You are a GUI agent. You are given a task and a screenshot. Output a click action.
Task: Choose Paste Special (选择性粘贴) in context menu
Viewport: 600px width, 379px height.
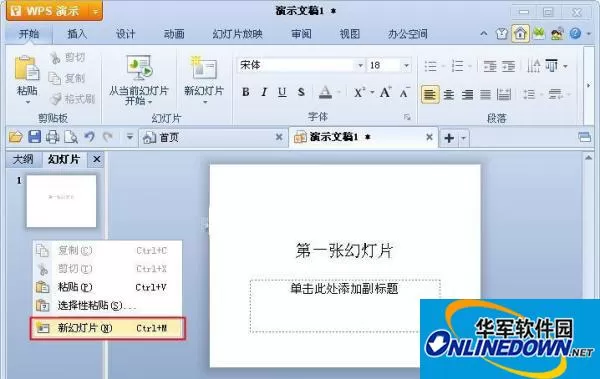click(107, 305)
